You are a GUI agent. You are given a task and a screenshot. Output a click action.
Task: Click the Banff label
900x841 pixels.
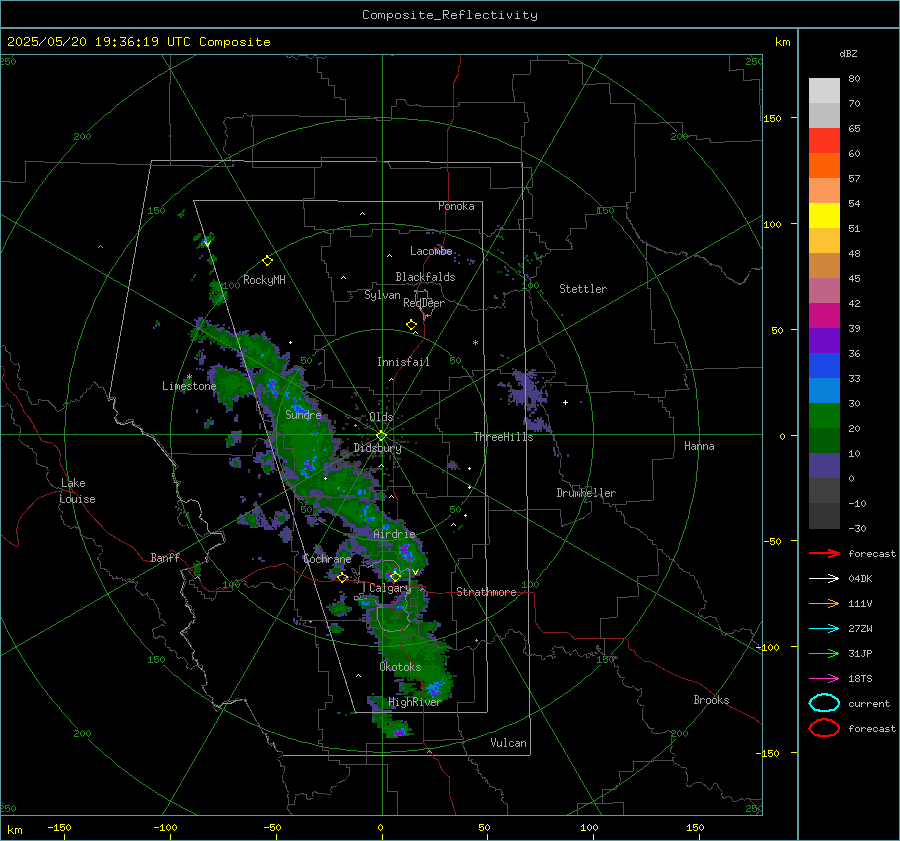pyautogui.click(x=165, y=557)
